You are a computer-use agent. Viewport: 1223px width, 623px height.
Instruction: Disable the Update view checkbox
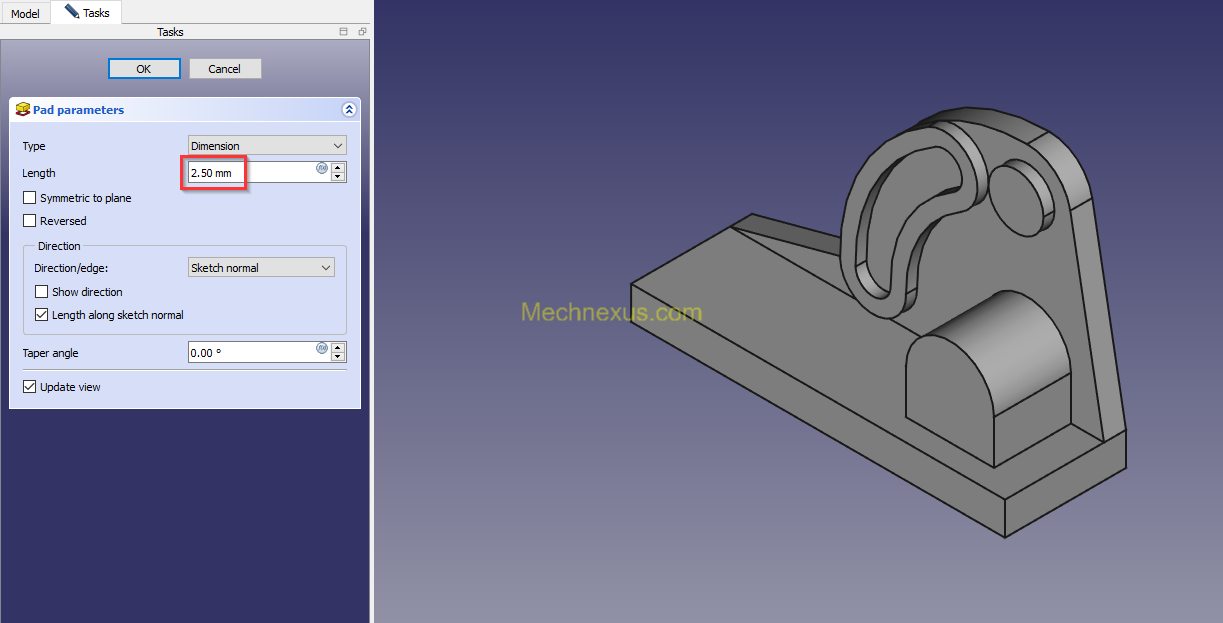pyautogui.click(x=29, y=387)
